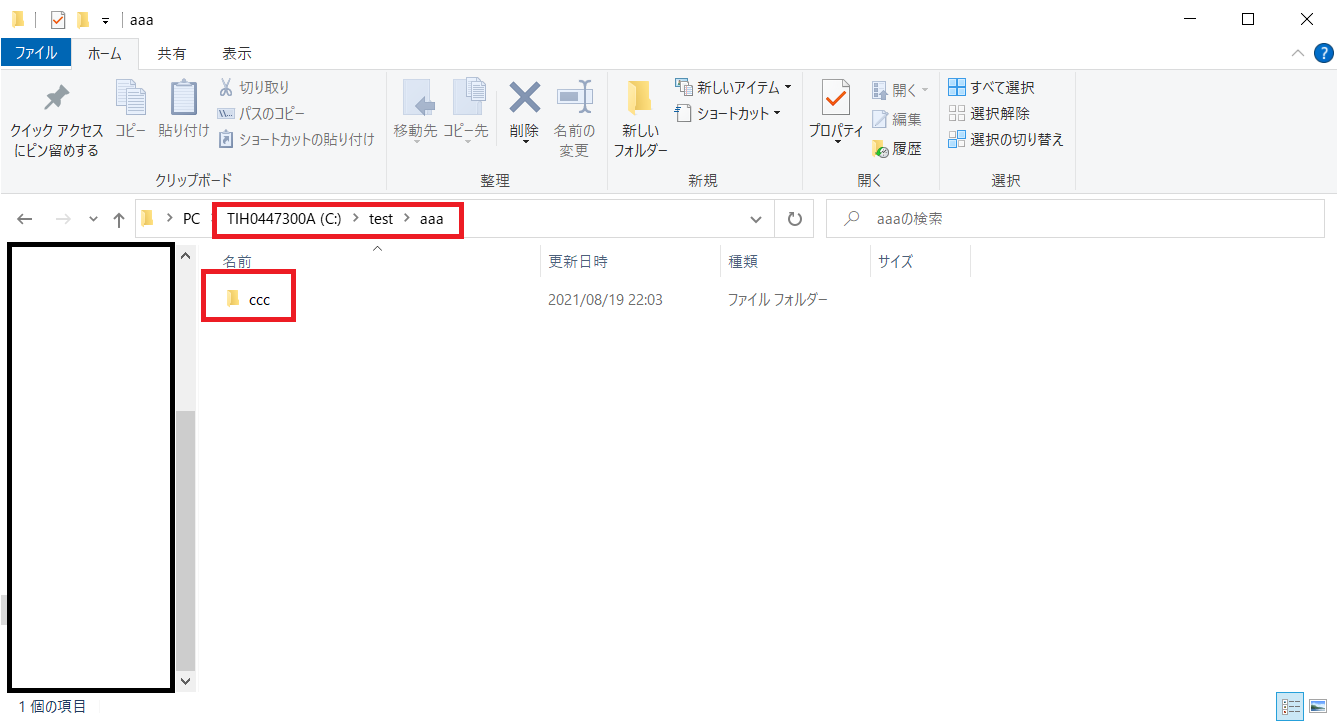Go back with the left arrow
Viewport: 1338px width, 721px height.
pos(25,219)
